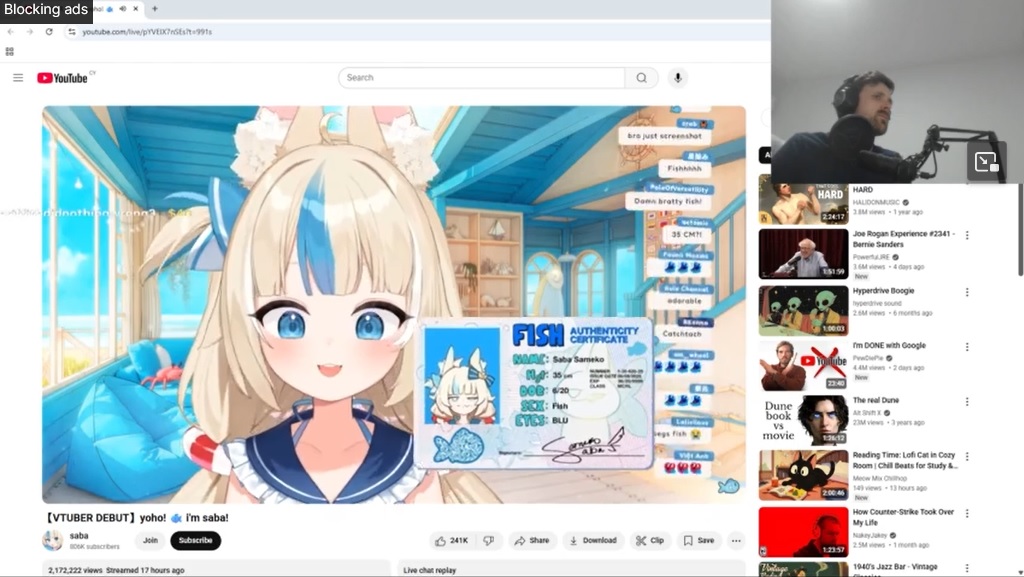This screenshot has height=577, width=1024.
Task: Open HARD video thumbnail
Action: (x=803, y=202)
